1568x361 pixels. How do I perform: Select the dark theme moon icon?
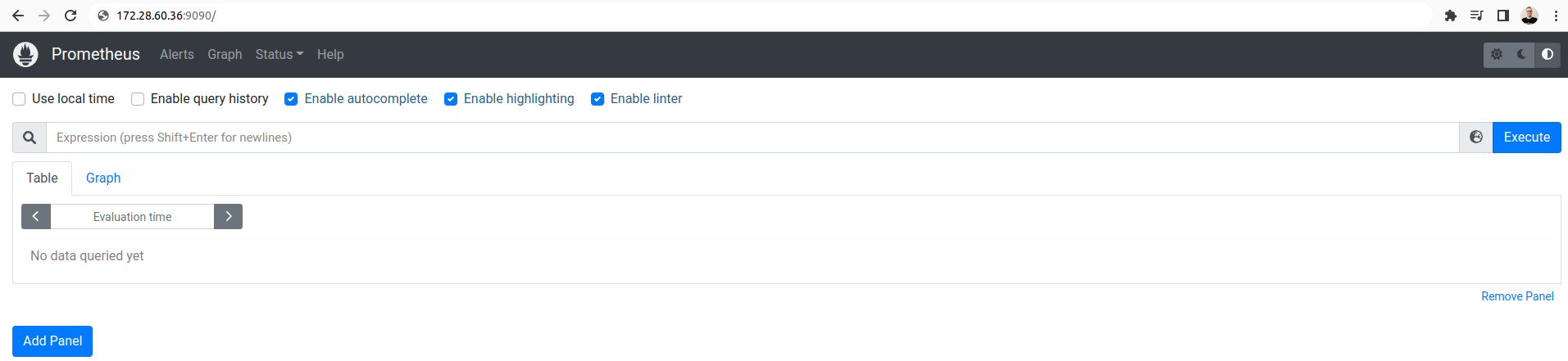pos(1522,55)
